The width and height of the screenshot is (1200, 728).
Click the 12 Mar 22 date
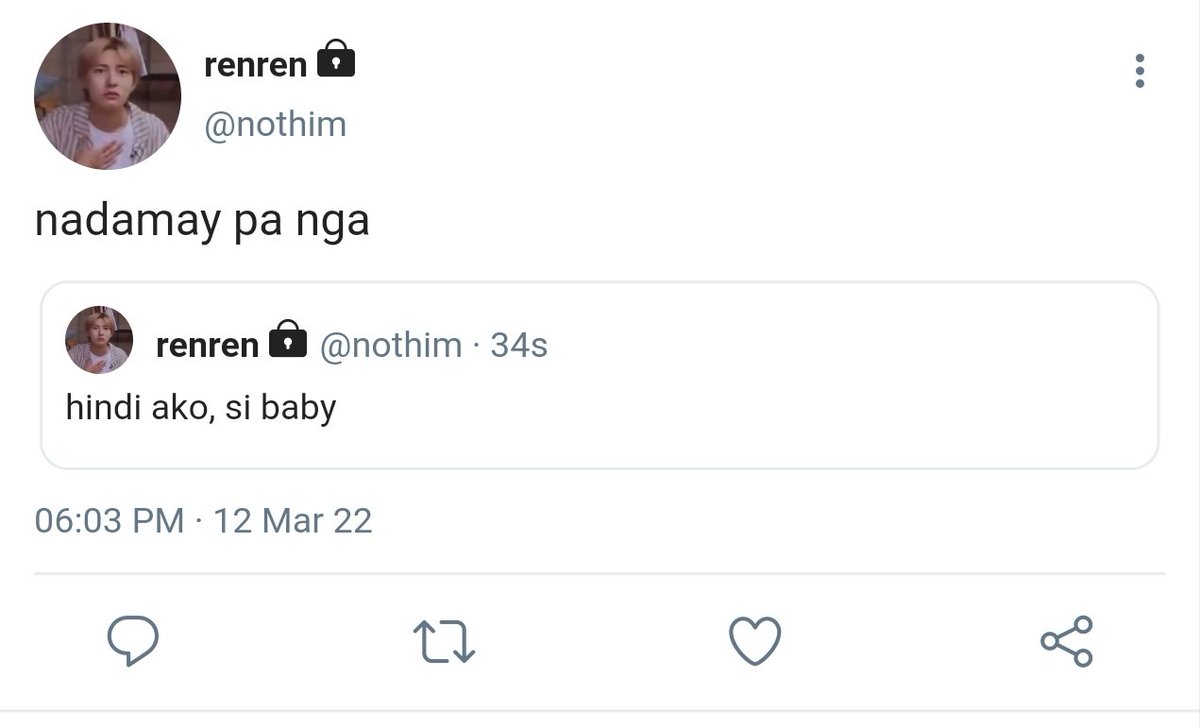293,521
